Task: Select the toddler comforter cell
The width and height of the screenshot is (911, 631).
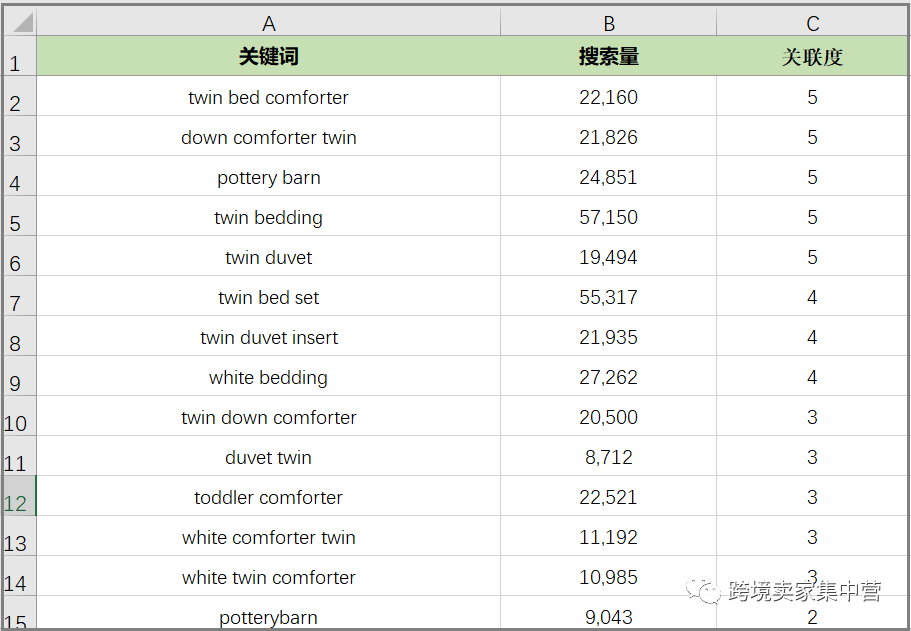Action: [268, 497]
